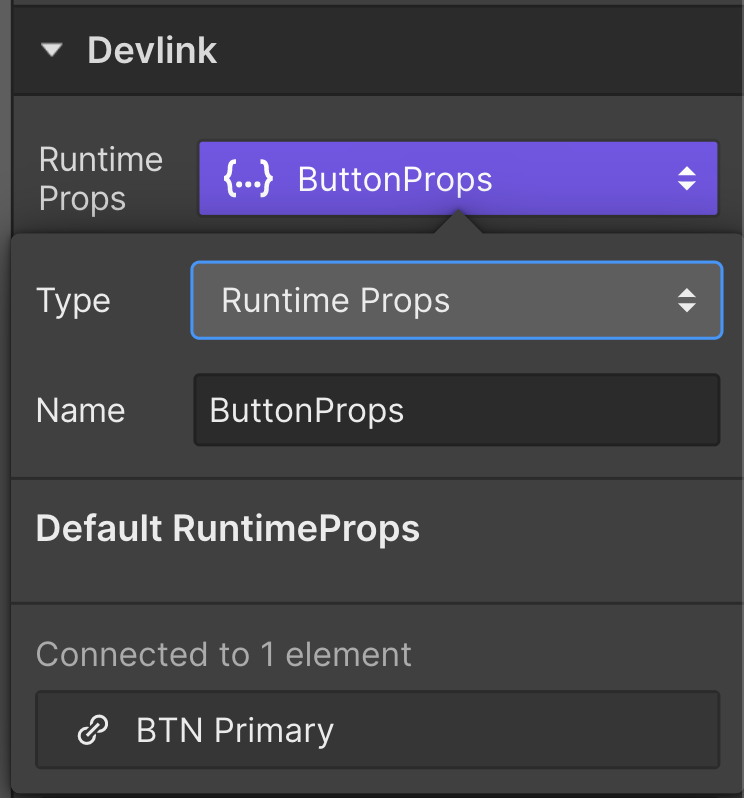Select the BTN Primary connected element row
This screenshot has width=744, height=798.
pyautogui.click(x=378, y=731)
